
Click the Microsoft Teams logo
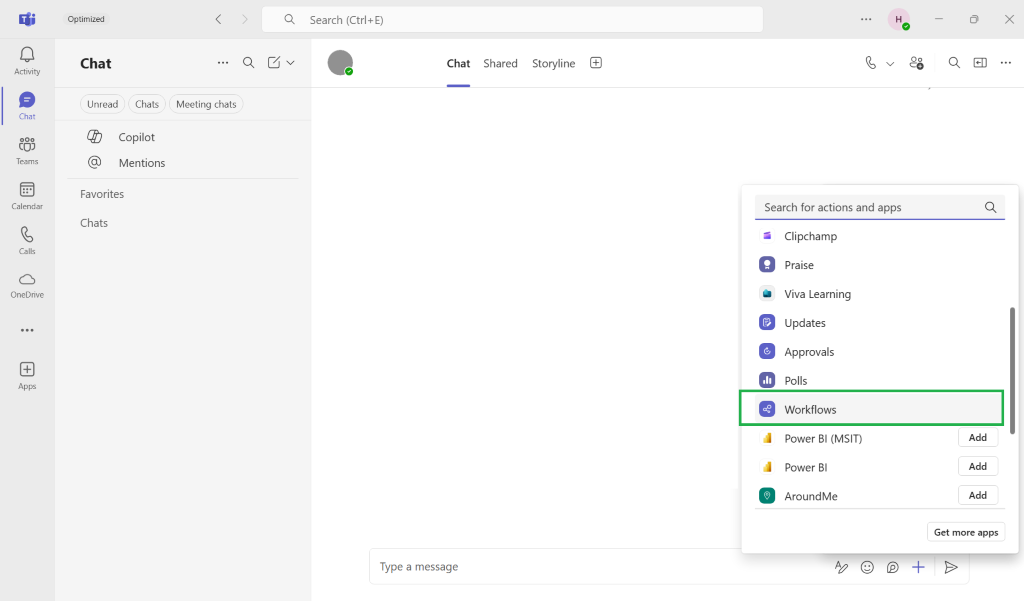(27, 19)
